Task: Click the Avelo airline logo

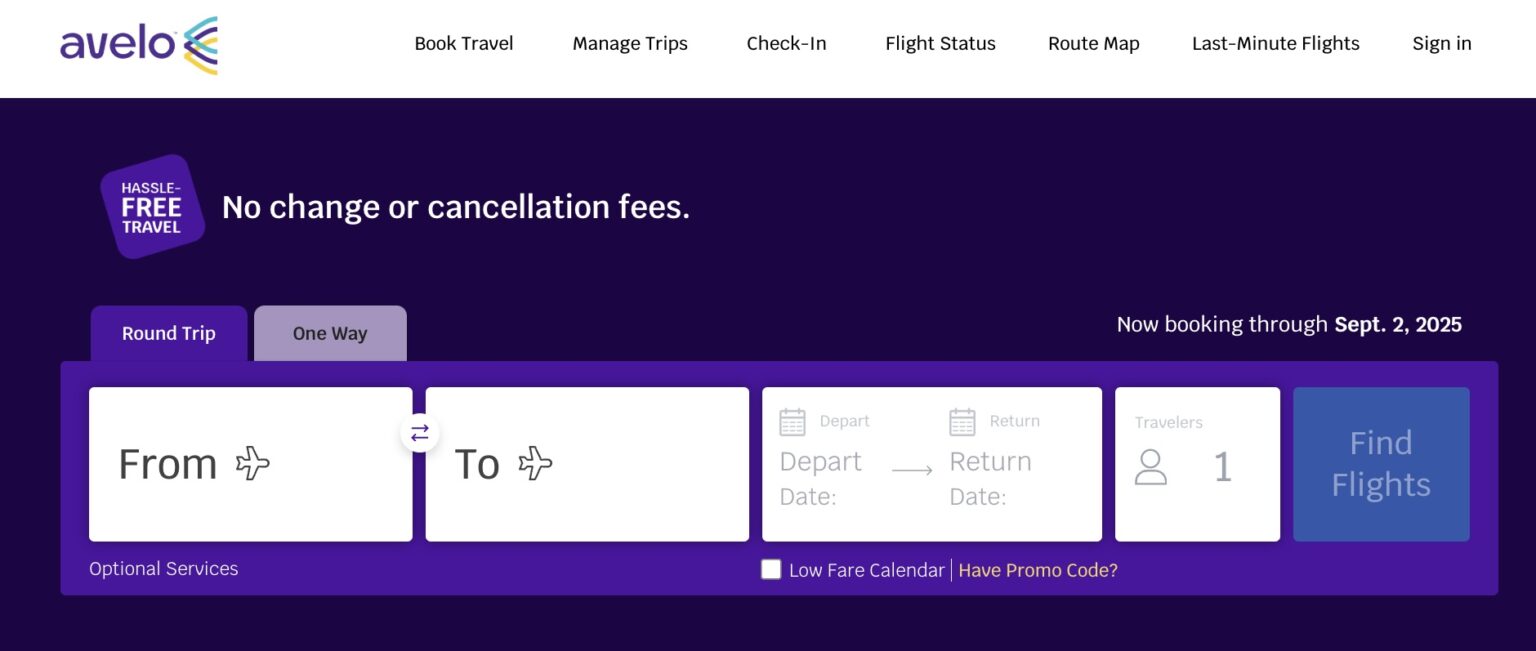Action: (138, 43)
